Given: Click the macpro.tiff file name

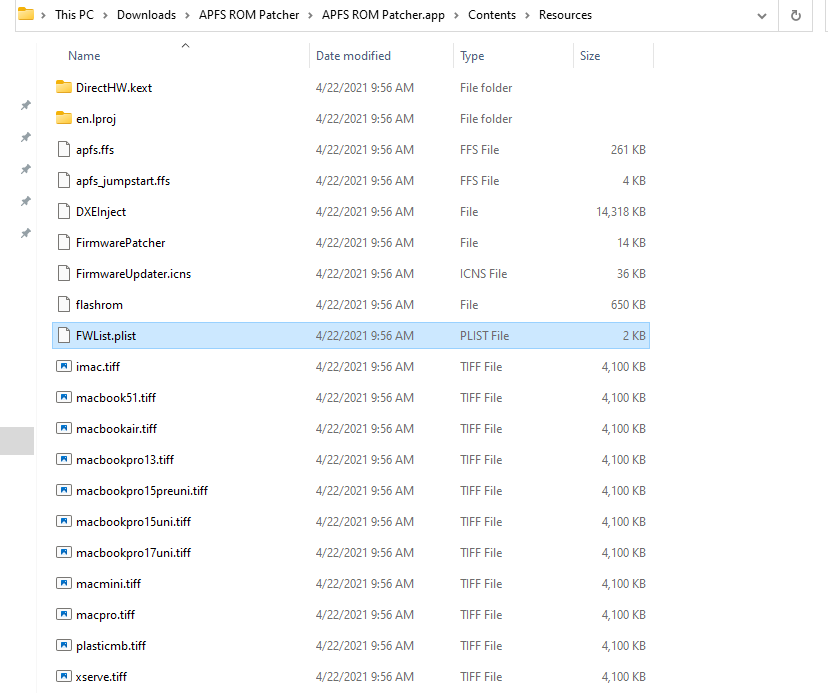Looking at the screenshot, I should [105, 615].
